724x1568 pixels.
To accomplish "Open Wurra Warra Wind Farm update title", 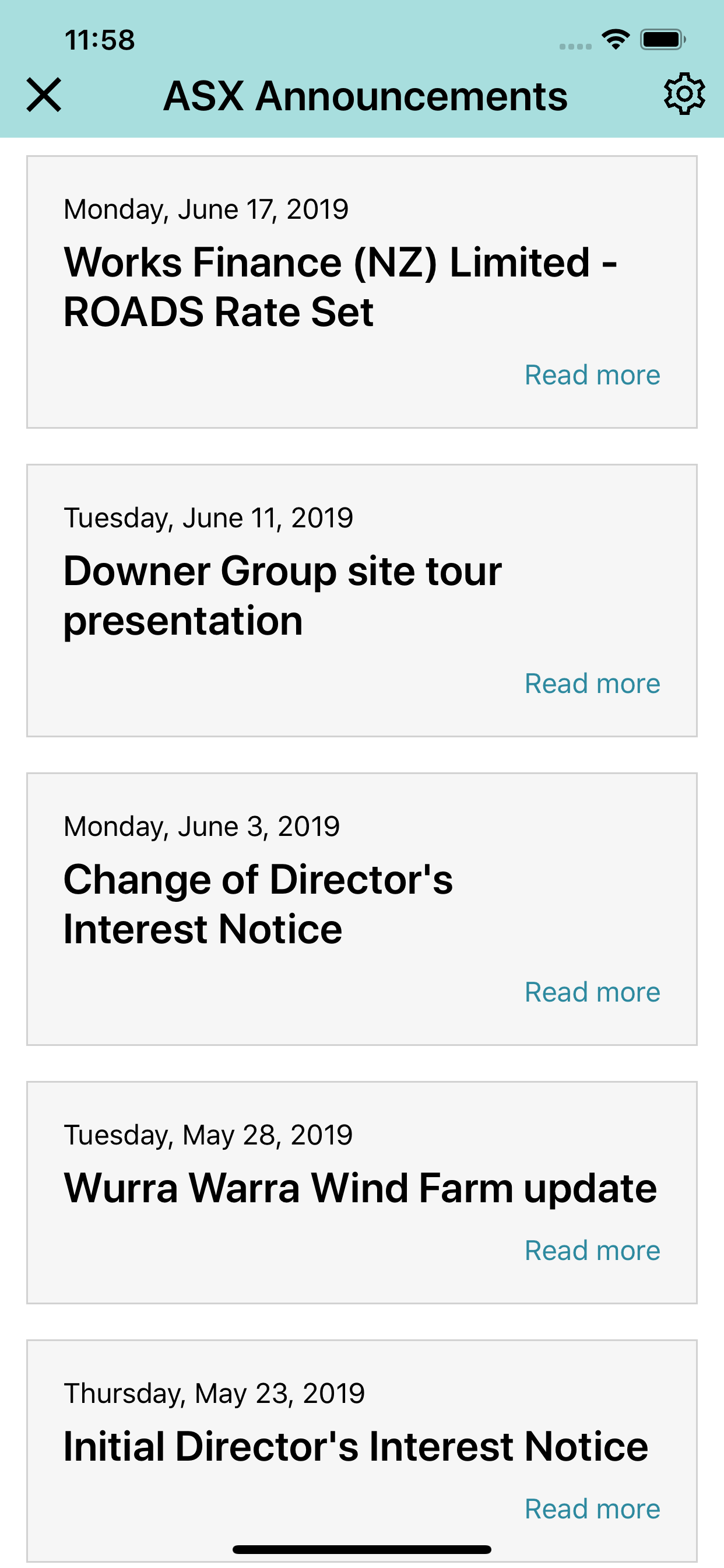I will coord(360,1188).
